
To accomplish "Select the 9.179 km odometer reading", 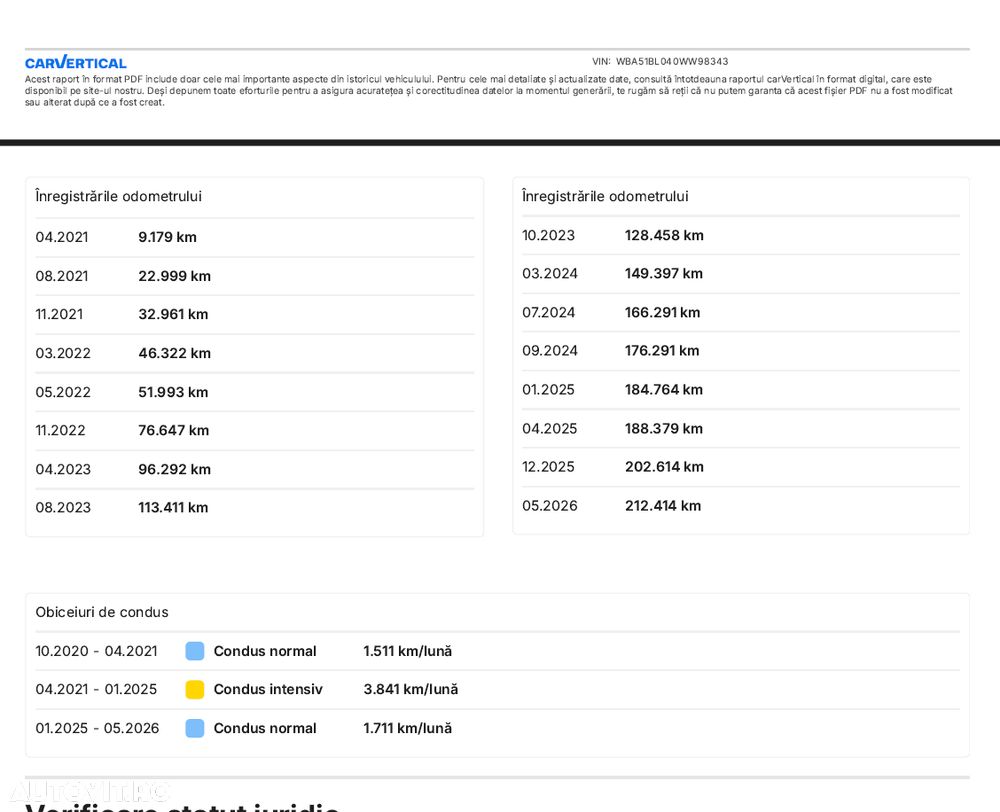I will pyautogui.click(x=167, y=237).
